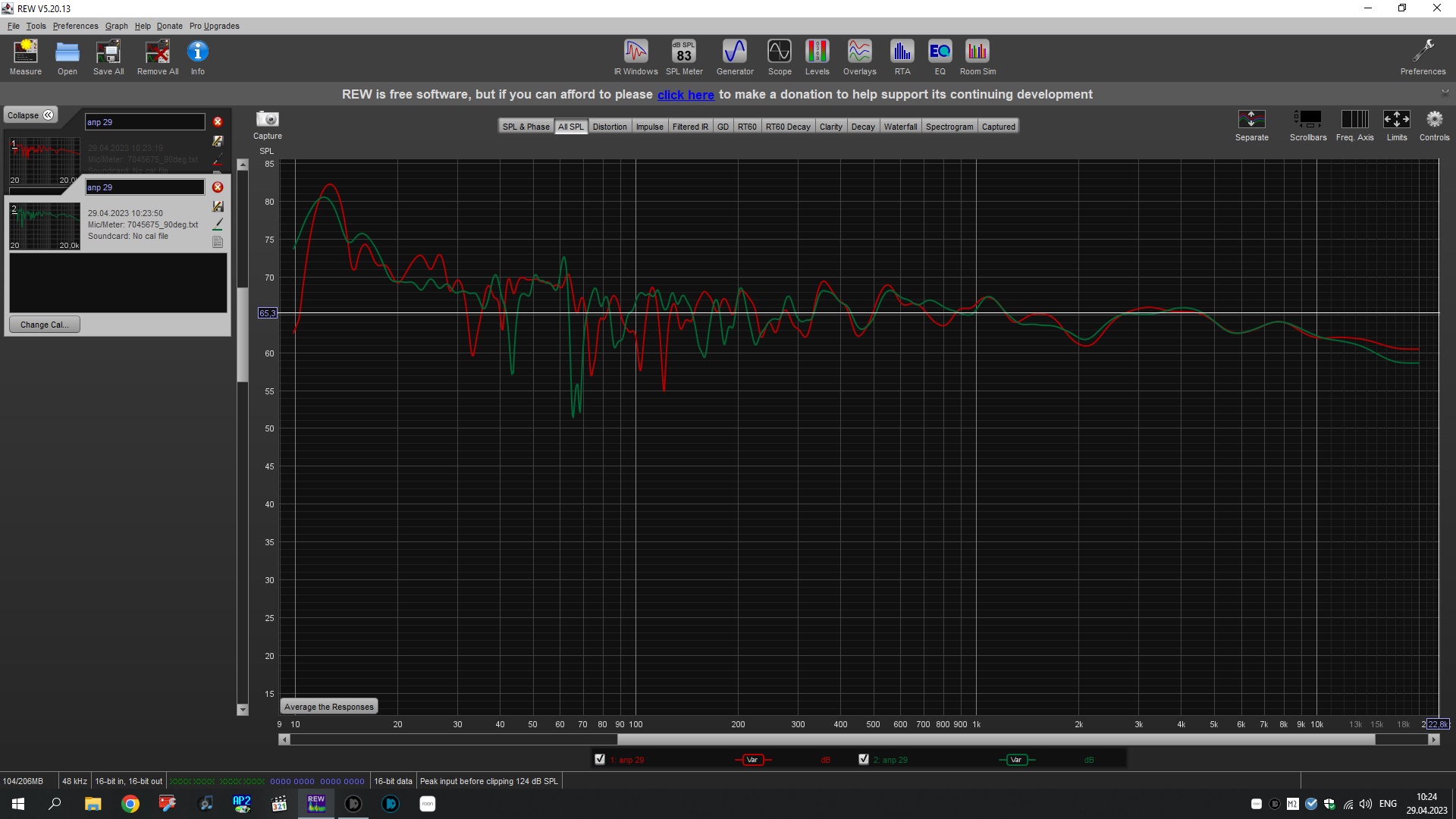Screen dimensions: 1456x819
Task: Open the Filtered IR tab
Action: 690,127
